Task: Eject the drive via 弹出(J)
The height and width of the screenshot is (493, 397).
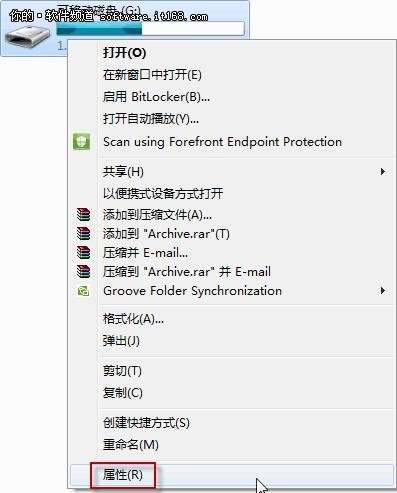Action: pos(121,341)
